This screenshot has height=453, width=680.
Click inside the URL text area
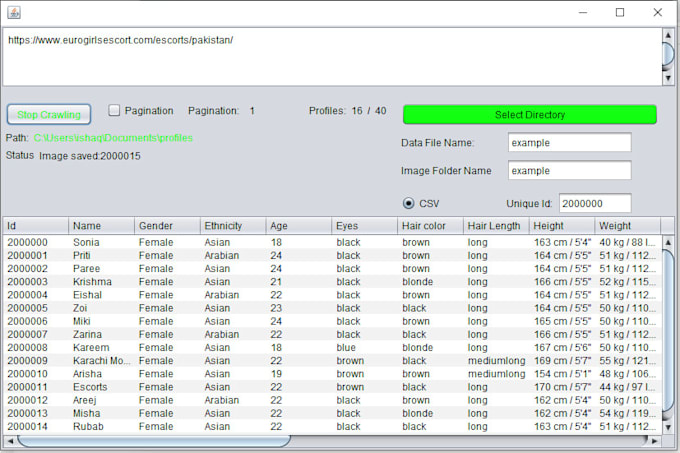point(332,57)
